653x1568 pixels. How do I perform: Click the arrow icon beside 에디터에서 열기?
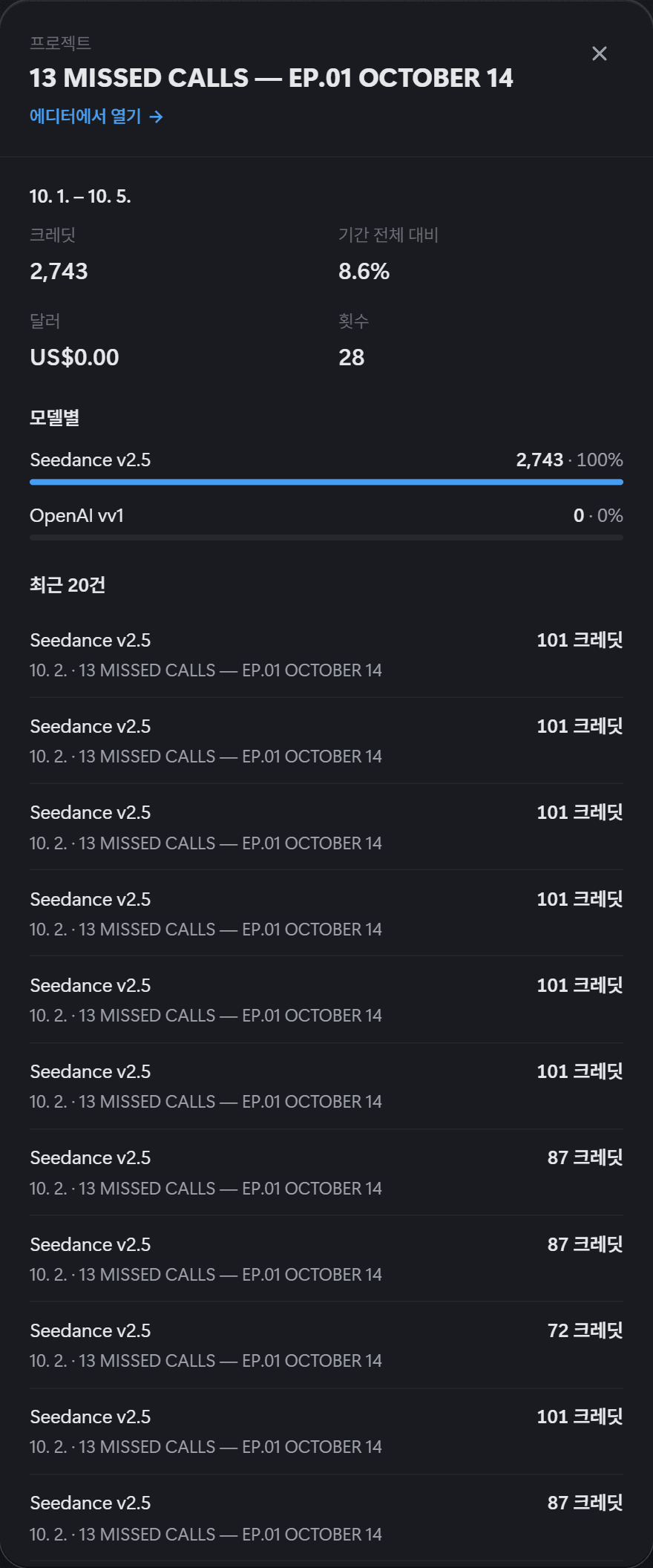[156, 117]
